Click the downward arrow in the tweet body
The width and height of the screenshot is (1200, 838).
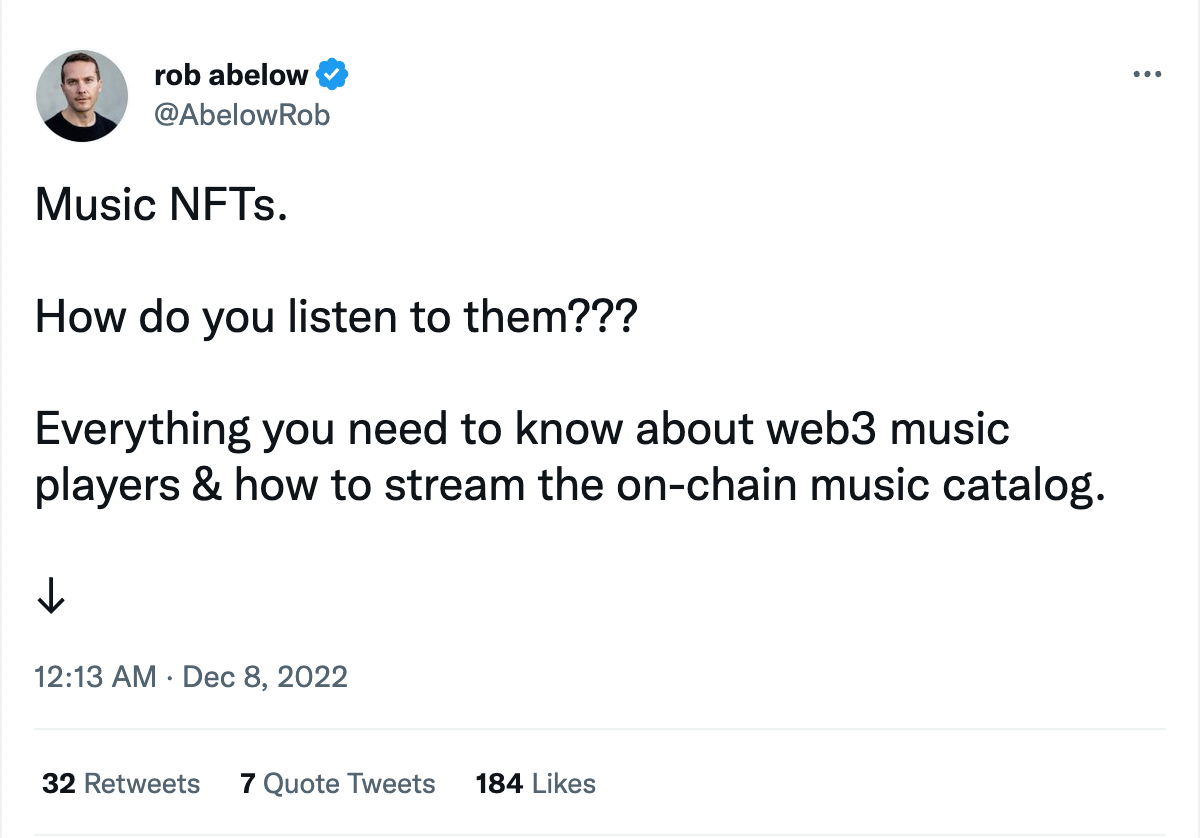(50, 596)
